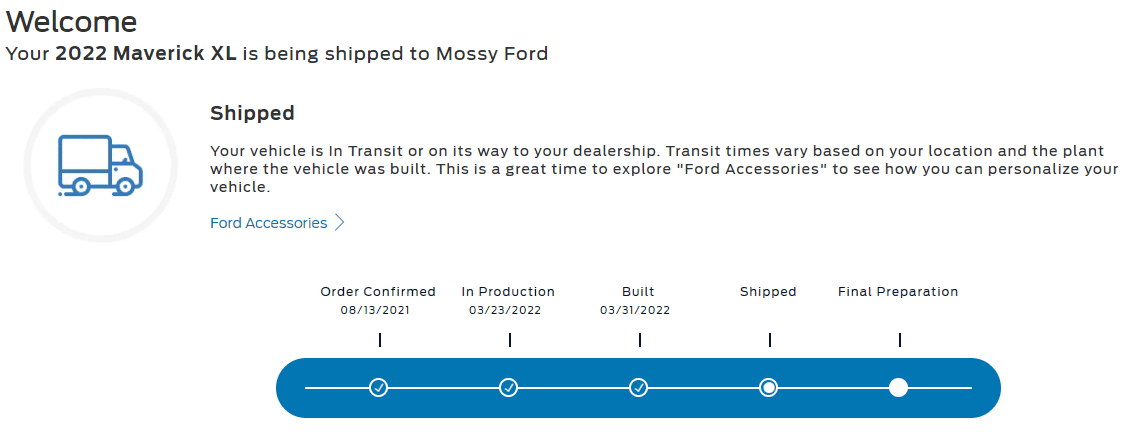Click the Order Confirmed step label
This screenshot has width=1142, height=440.
click(x=378, y=291)
